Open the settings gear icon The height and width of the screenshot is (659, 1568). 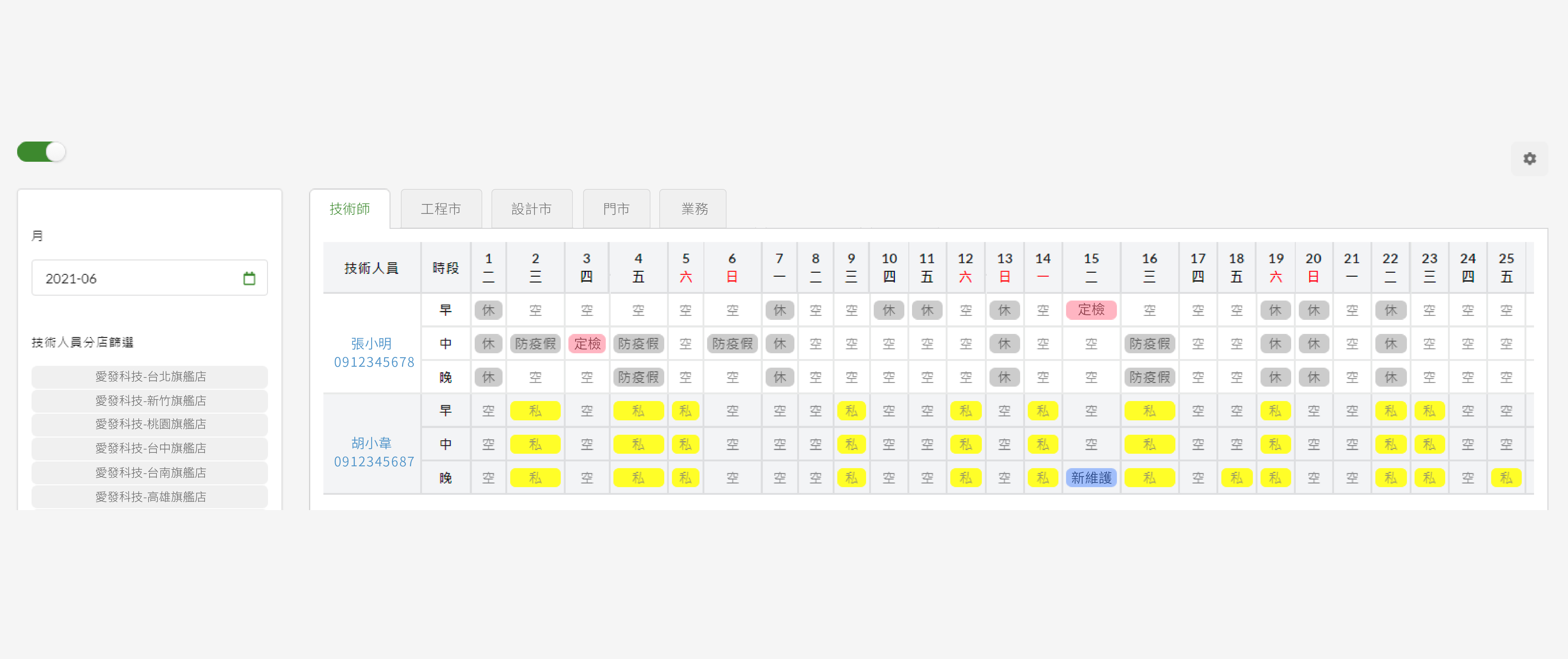(x=1529, y=158)
